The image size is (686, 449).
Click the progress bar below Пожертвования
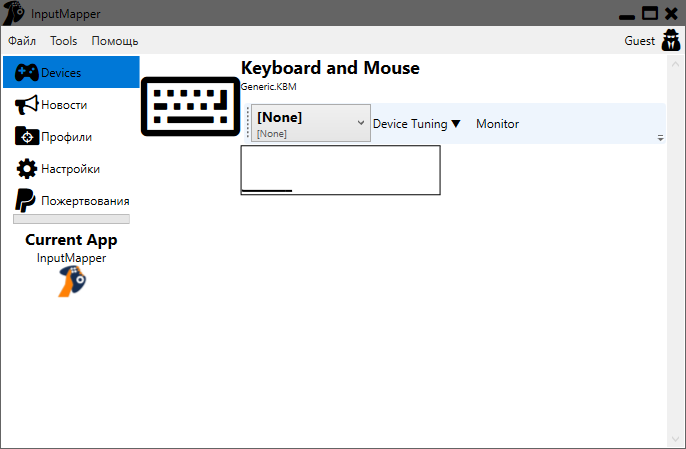[x=71, y=219]
